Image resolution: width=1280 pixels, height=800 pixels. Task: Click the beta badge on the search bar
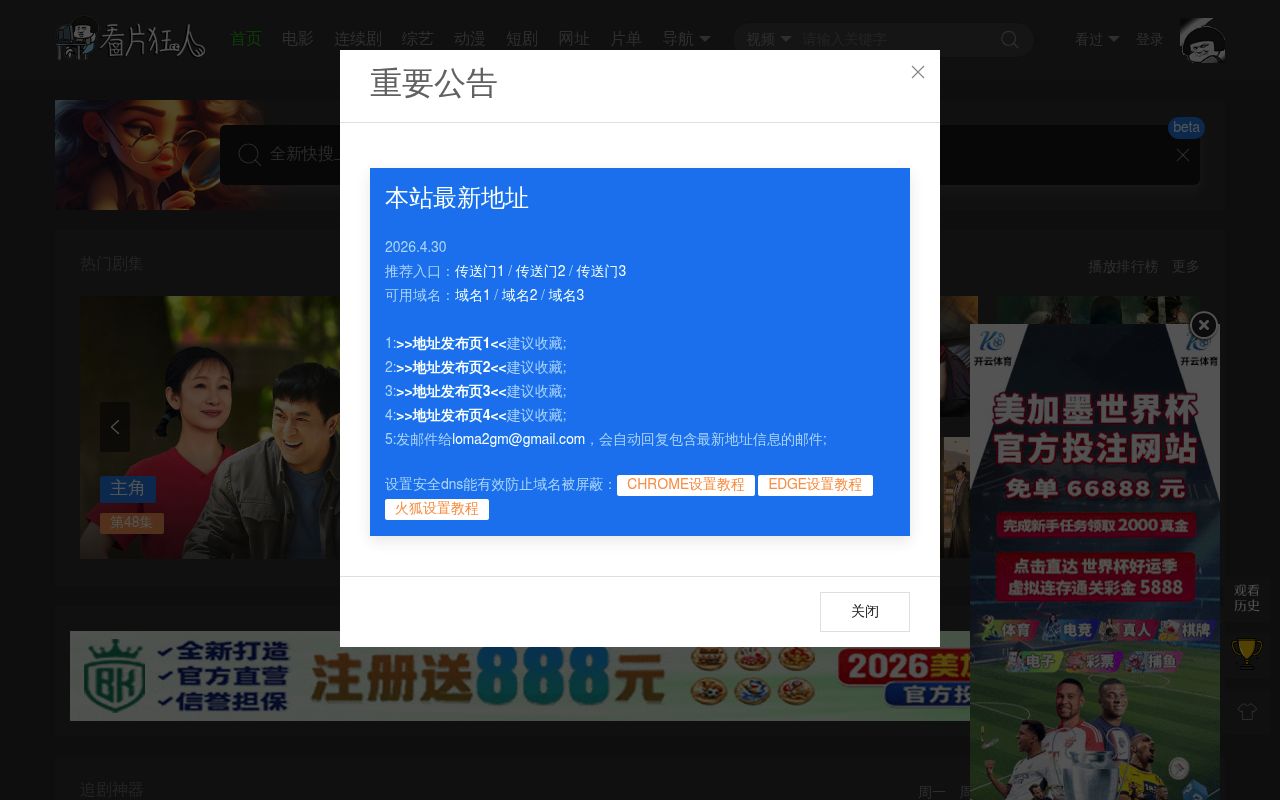[1187, 127]
